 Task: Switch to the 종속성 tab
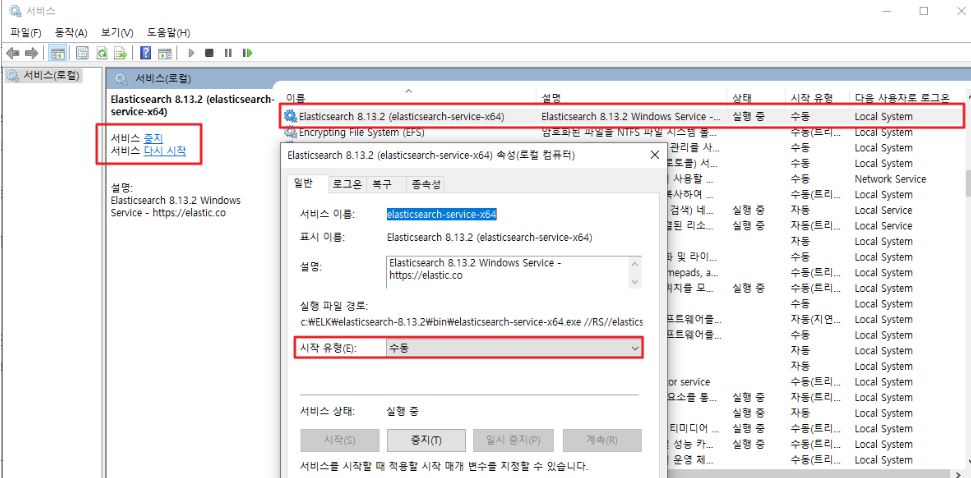[425, 184]
